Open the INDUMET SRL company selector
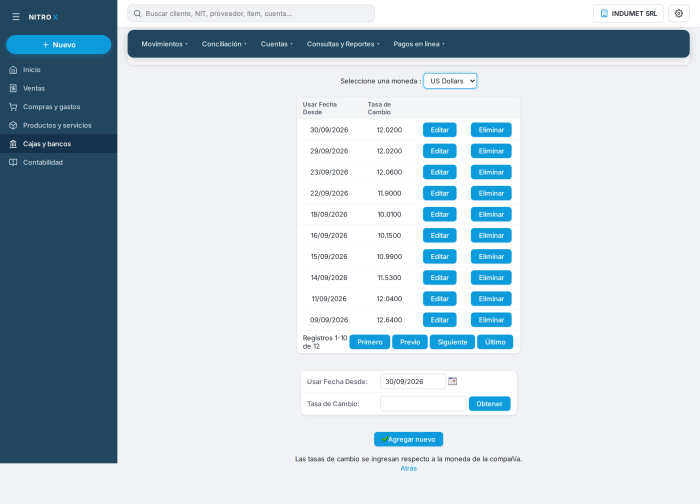700x504 pixels. tap(628, 13)
